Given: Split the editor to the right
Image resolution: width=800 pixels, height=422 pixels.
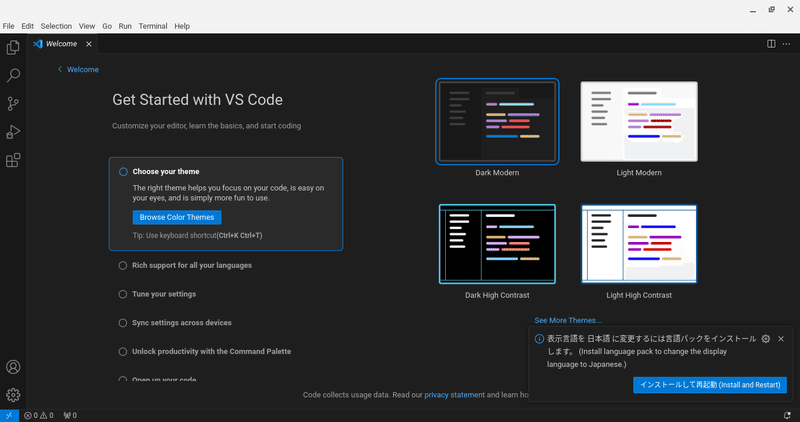Looking at the screenshot, I should [771, 44].
